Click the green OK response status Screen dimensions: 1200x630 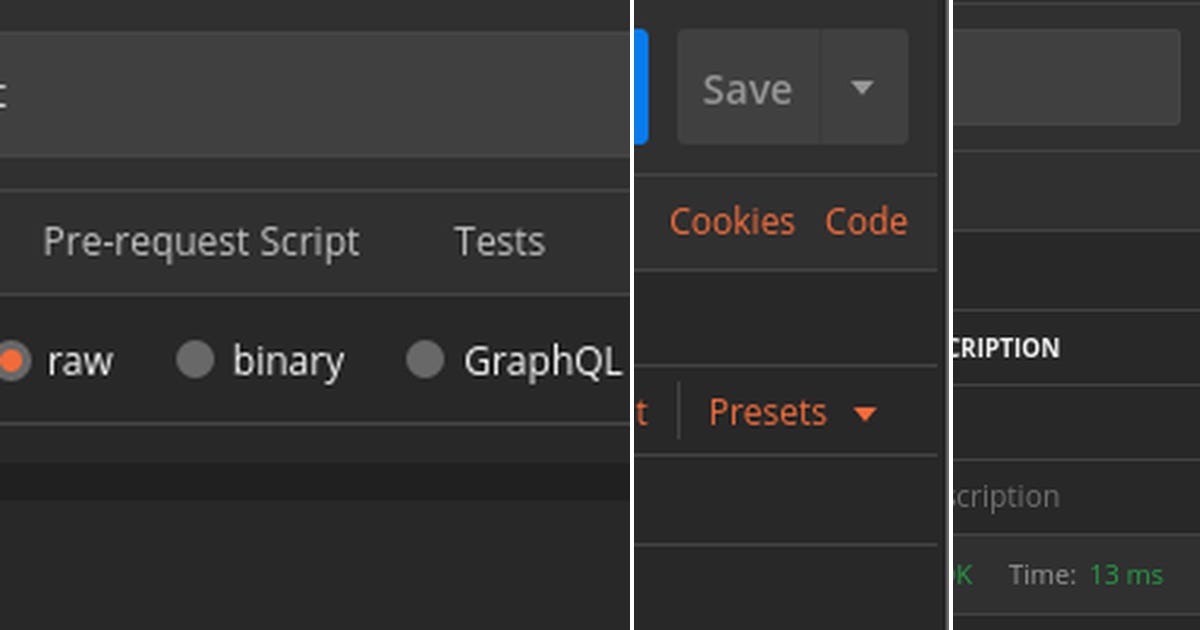tap(962, 575)
